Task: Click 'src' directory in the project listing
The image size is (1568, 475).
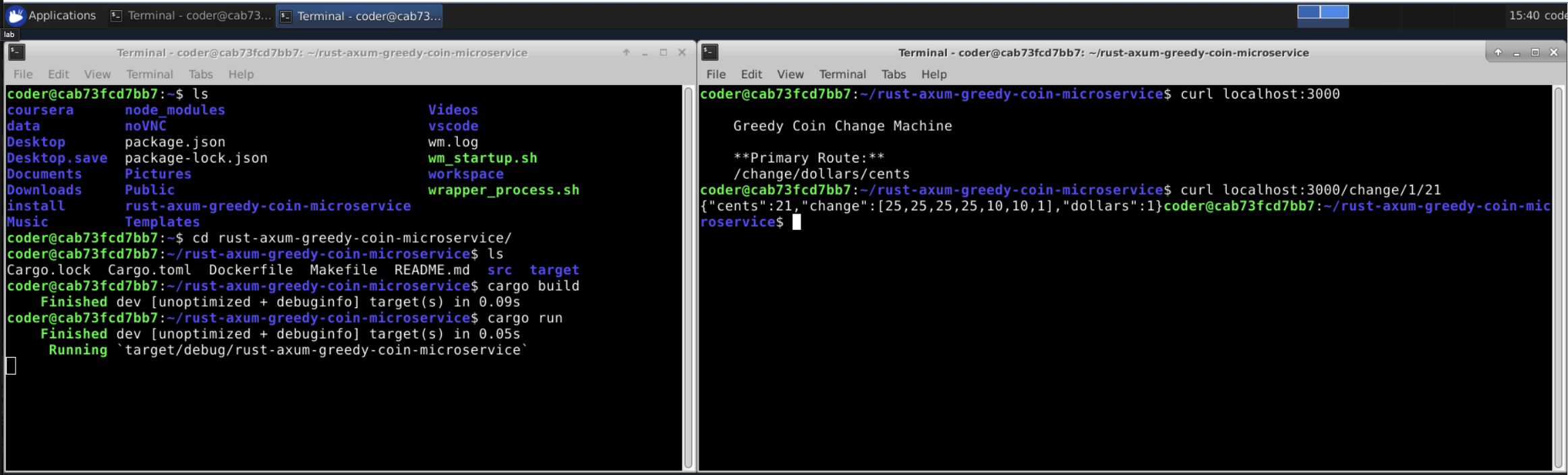Action: (499, 270)
